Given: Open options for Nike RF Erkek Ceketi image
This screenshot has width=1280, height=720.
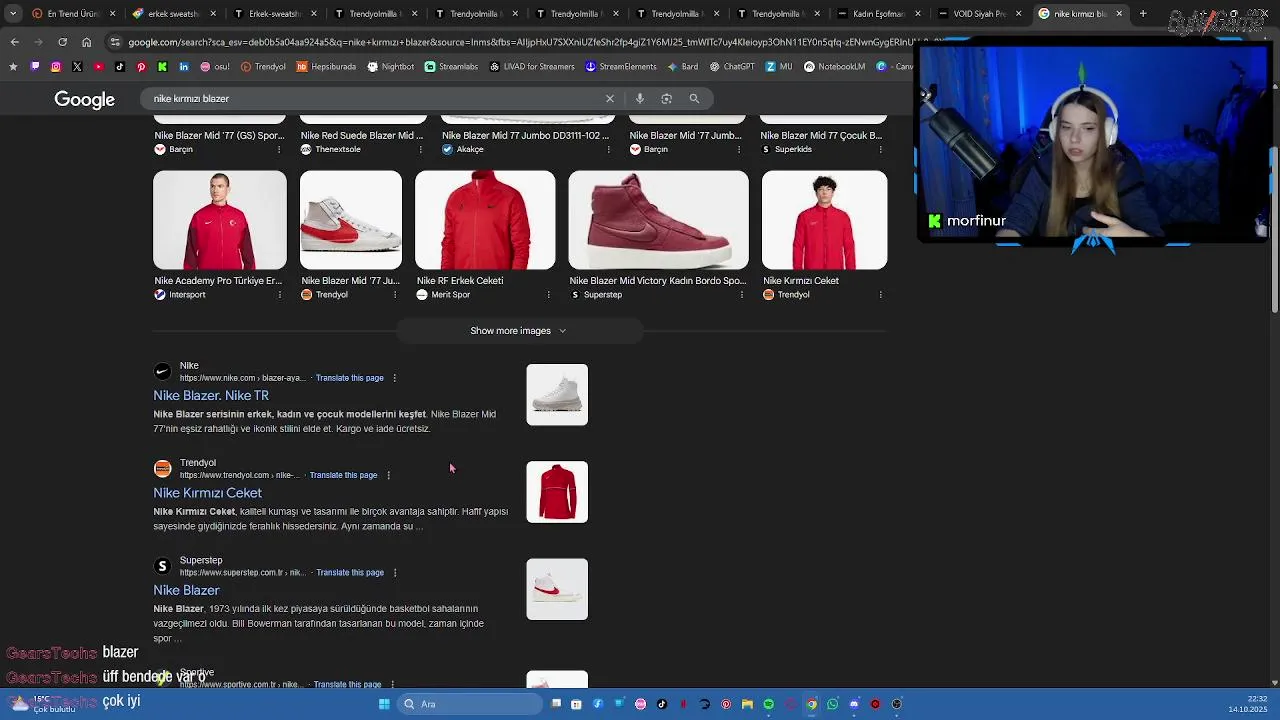Looking at the screenshot, I should (x=548, y=295).
